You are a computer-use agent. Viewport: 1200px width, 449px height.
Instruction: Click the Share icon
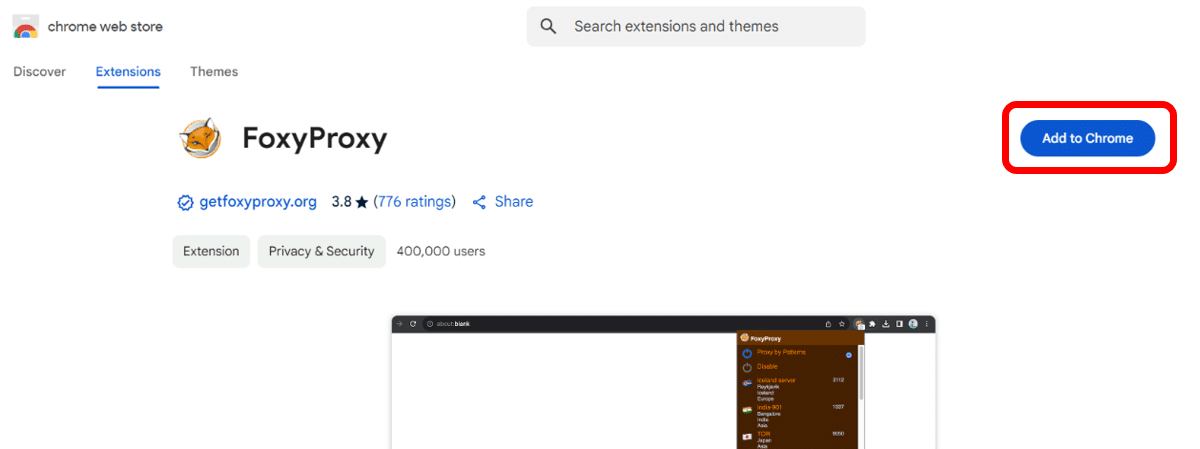479,202
